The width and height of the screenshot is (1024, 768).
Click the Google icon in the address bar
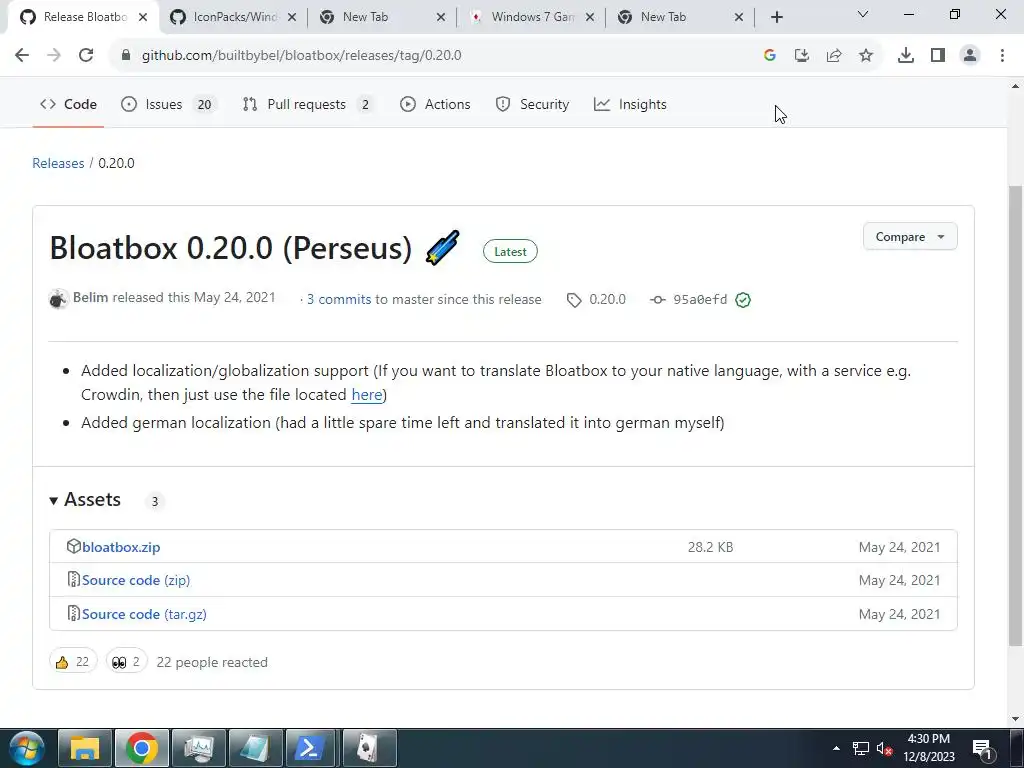[x=769, y=56]
